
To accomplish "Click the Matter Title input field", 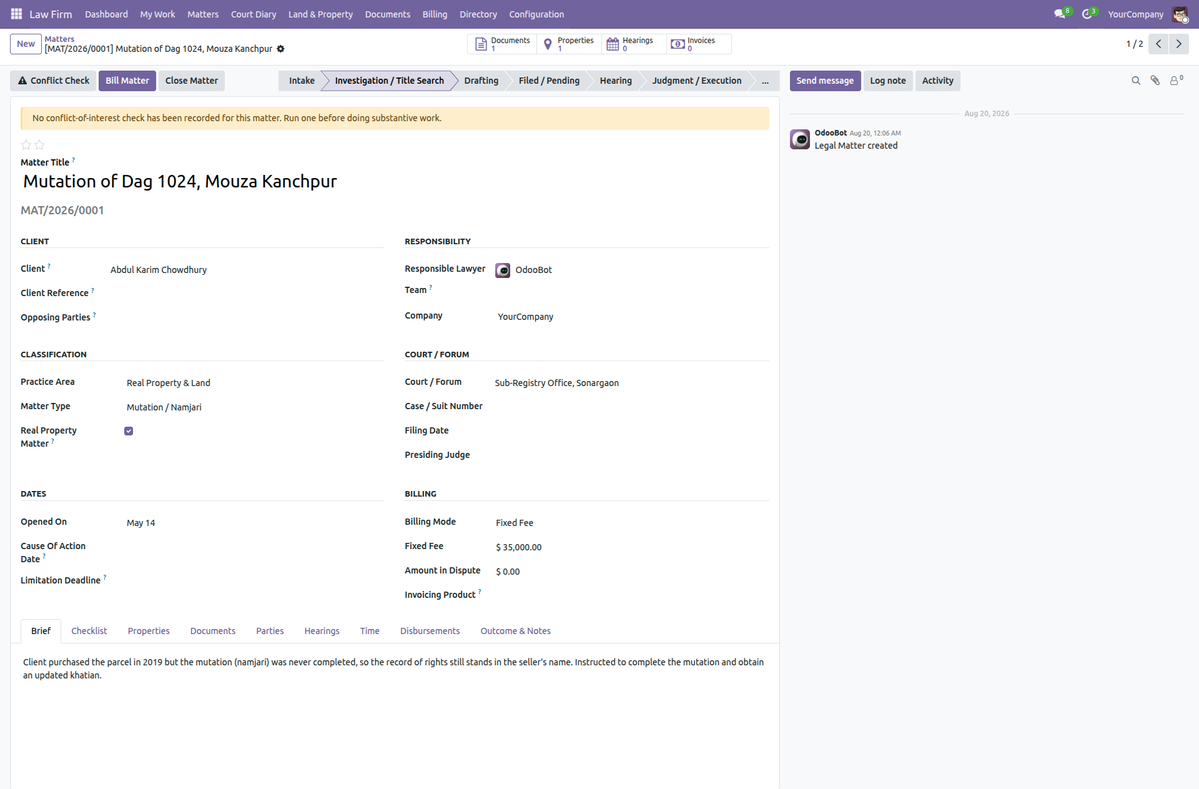I will point(394,181).
